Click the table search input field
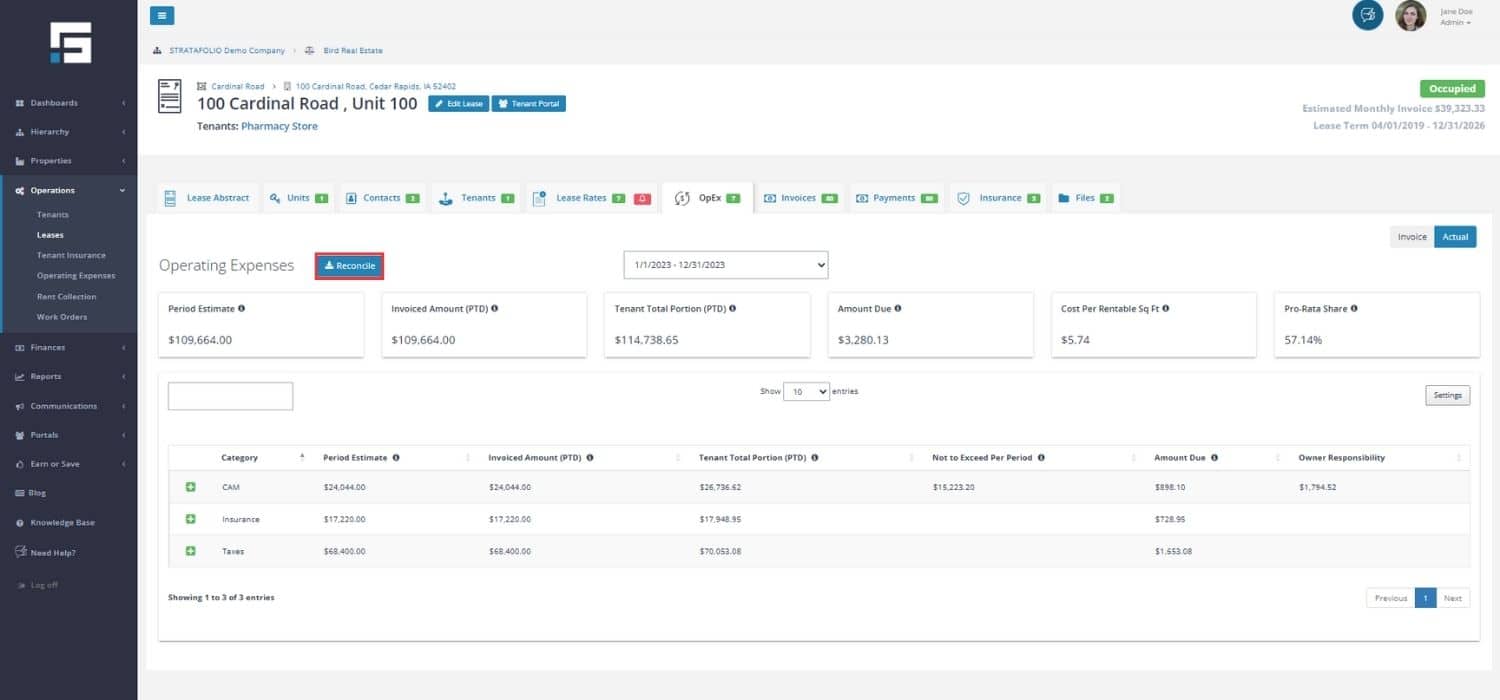 coord(230,396)
